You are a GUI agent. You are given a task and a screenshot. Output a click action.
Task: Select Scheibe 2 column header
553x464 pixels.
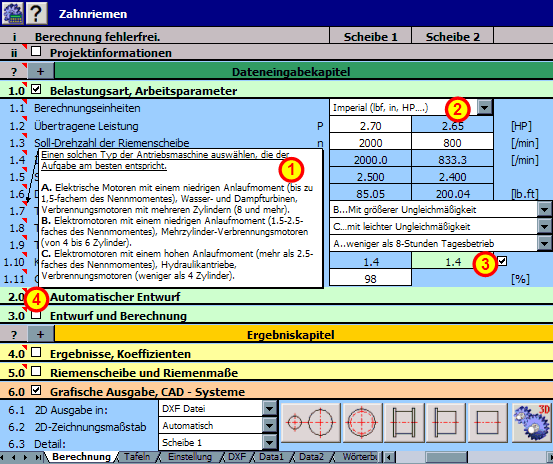click(452, 36)
